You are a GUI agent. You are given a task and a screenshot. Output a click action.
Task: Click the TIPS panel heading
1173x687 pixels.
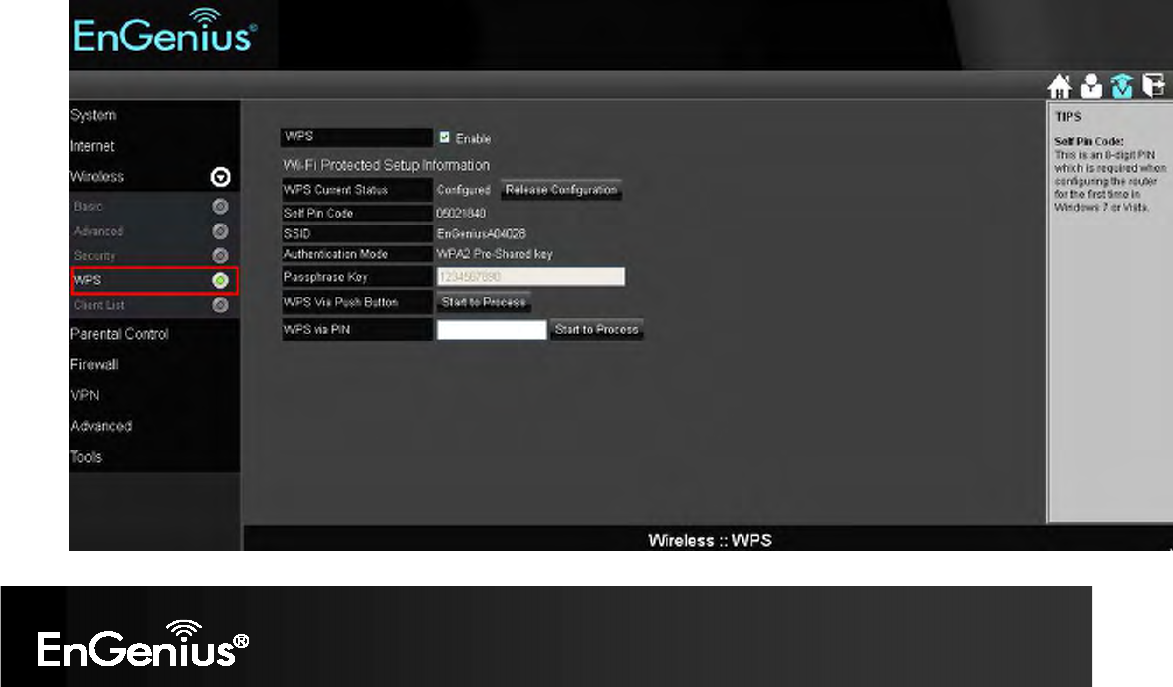click(1068, 117)
